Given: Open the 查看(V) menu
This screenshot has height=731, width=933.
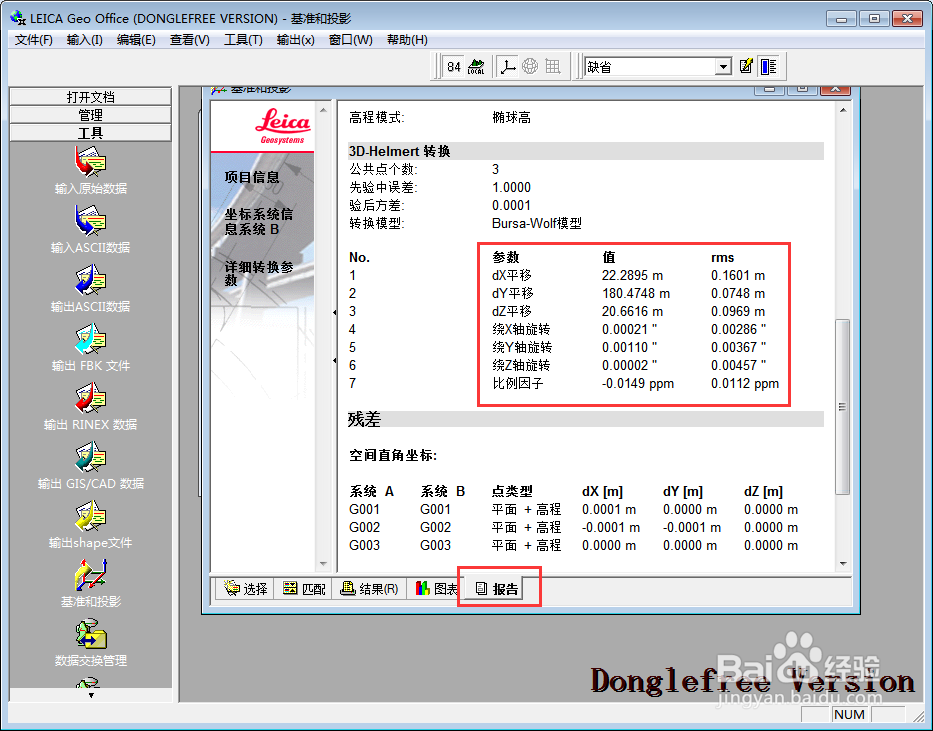Looking at the screenshot, I should point(189,40).
